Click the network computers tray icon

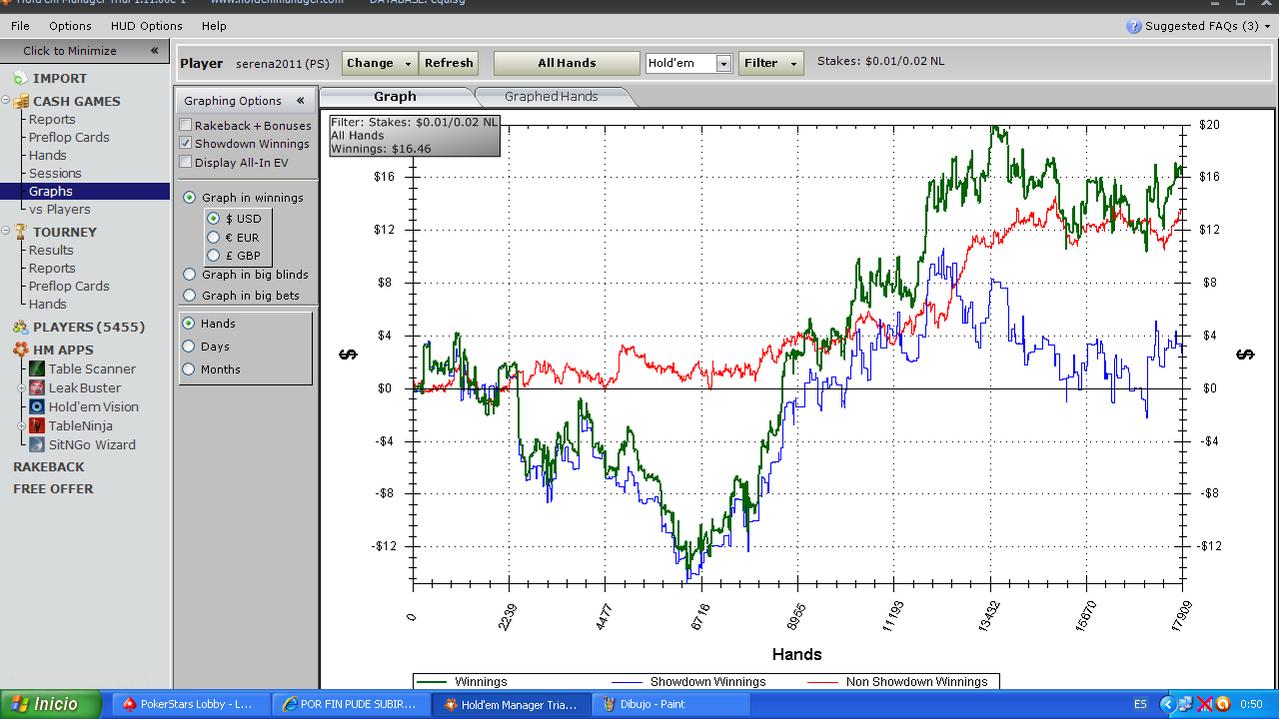[x=1185, y=704]
